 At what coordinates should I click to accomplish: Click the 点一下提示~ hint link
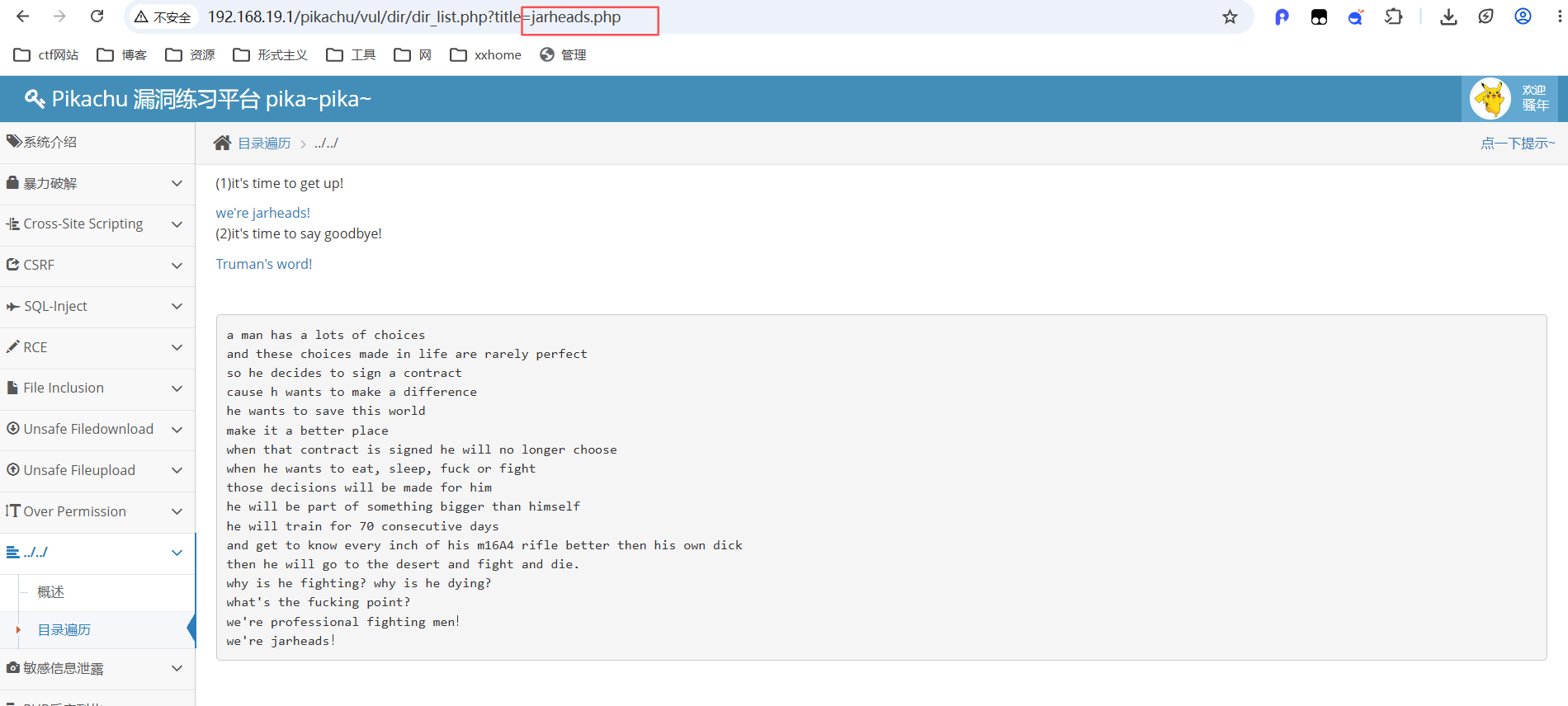point(1518,144)
